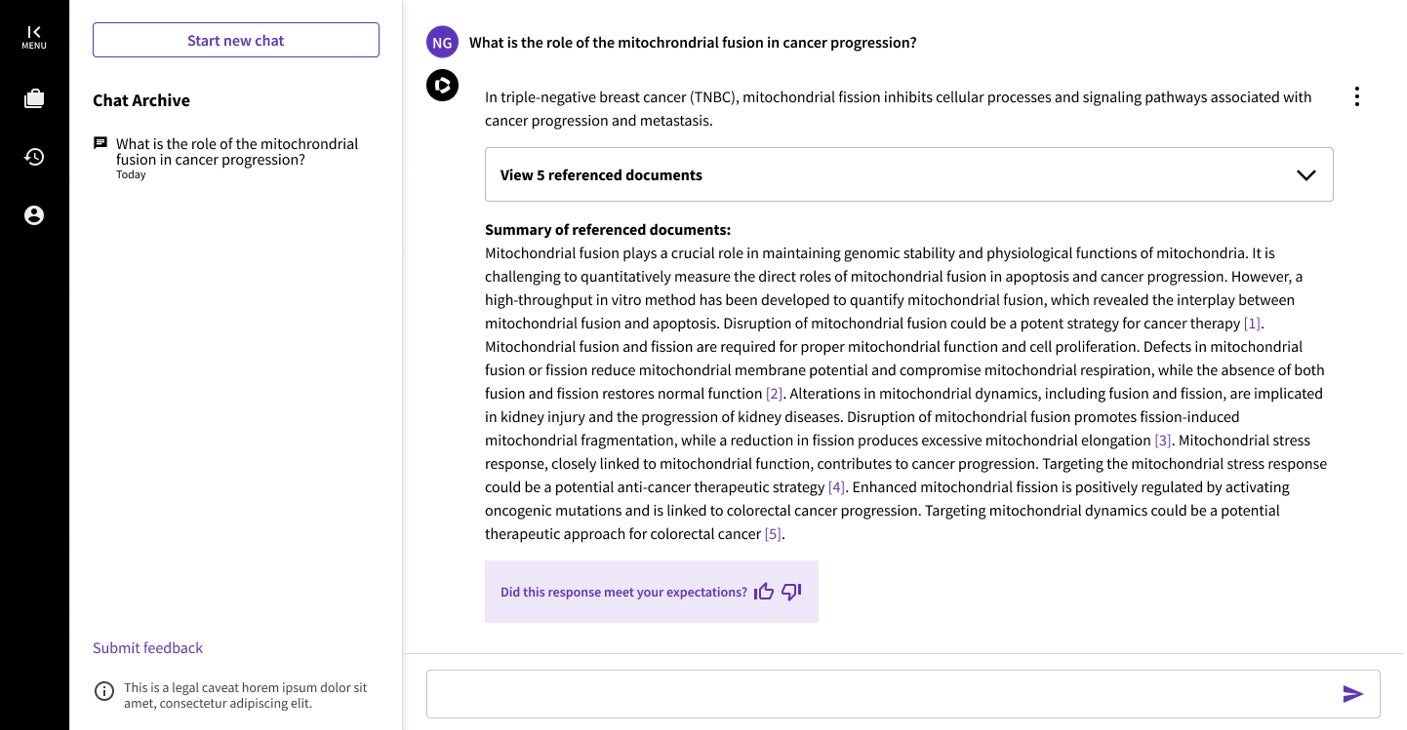Open citation reference [3]
The image size is (1407, 730).
click(x=1163, y=440)
